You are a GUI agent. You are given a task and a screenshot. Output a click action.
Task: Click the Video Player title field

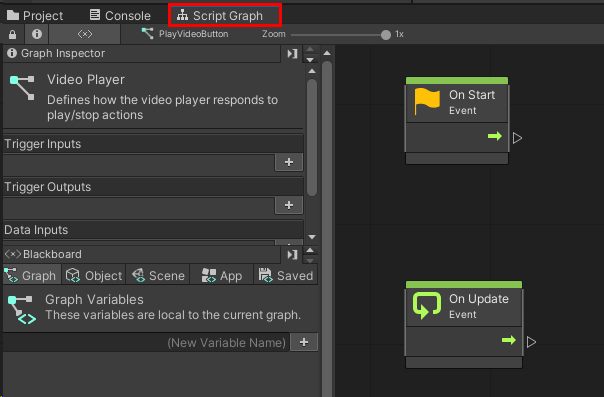tap(86, 80)
